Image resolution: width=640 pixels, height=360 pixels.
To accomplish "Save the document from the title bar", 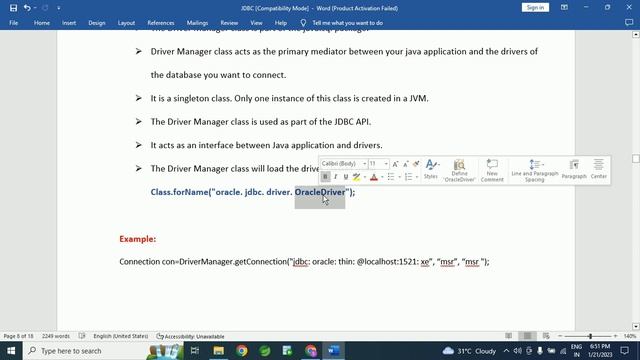I will pyautogui.click(x=13, y=8).
